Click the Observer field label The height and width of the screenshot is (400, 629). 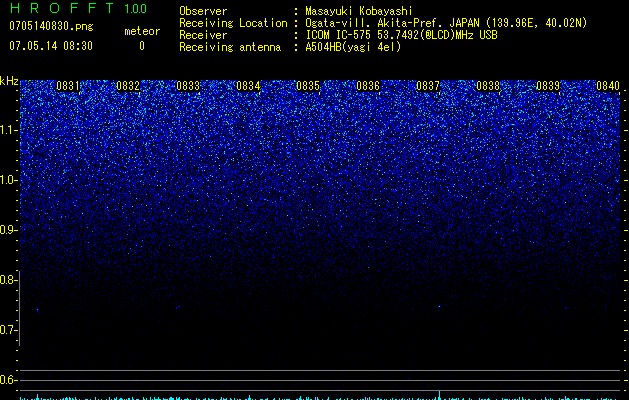(x=203, y=11)
